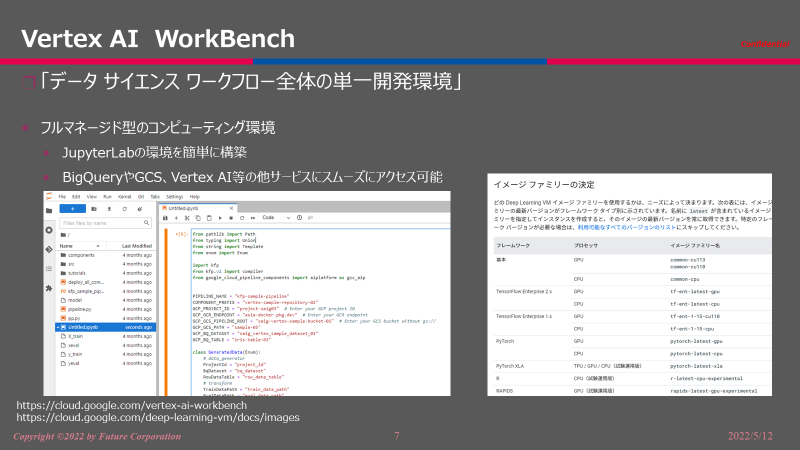800x450 pixels.
Task: Select Untitled.ipynb in the file list
Action: click(x=106, y=327)
